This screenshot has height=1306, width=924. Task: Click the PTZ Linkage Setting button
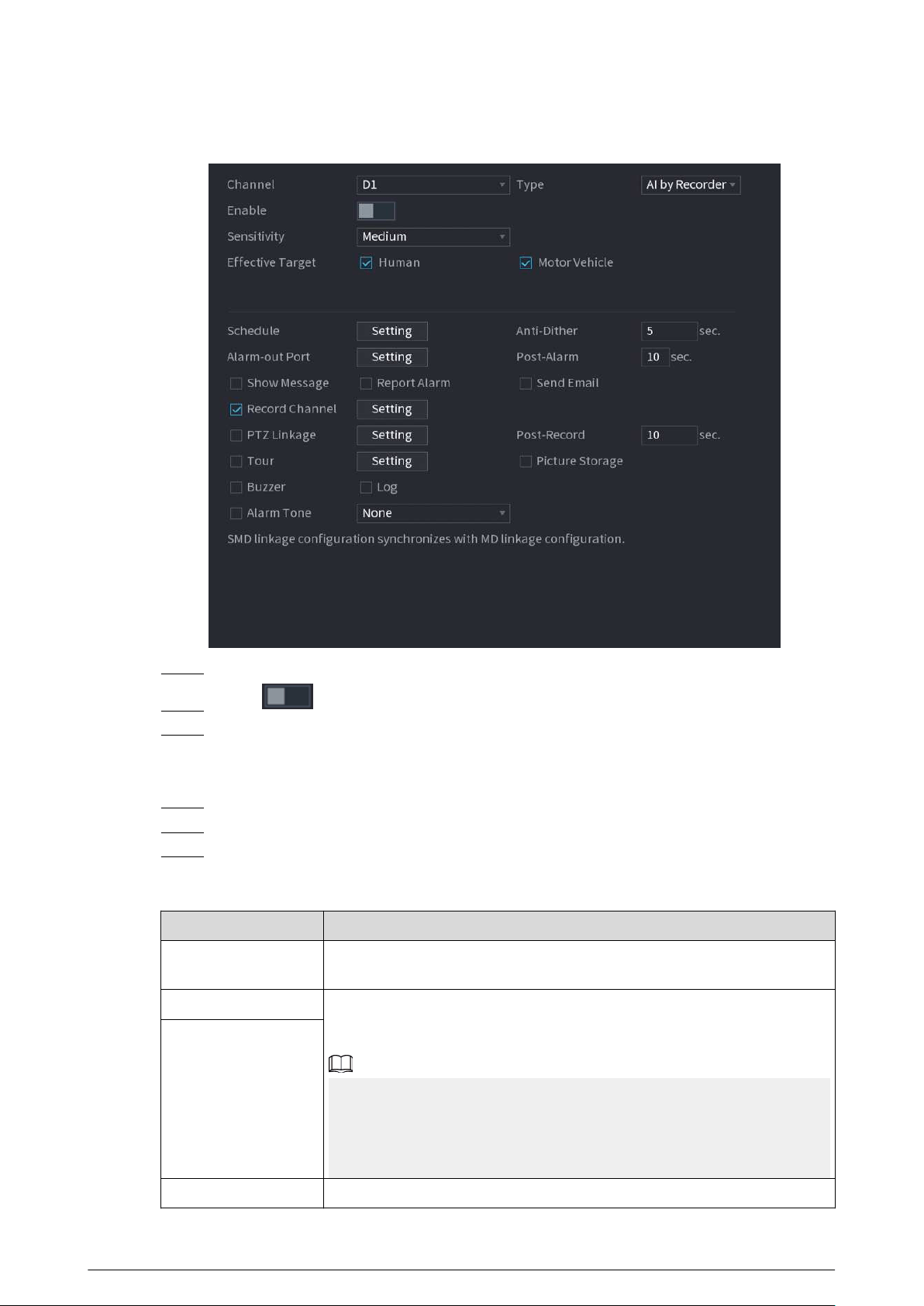click(x=392, y=436)
